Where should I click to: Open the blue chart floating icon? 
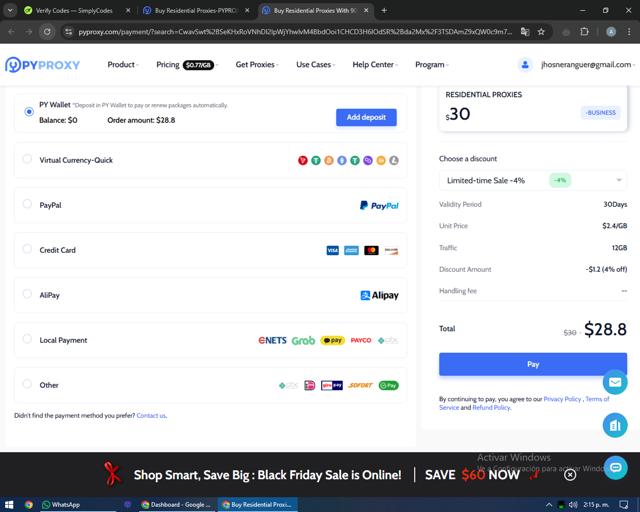coord(615,425)
